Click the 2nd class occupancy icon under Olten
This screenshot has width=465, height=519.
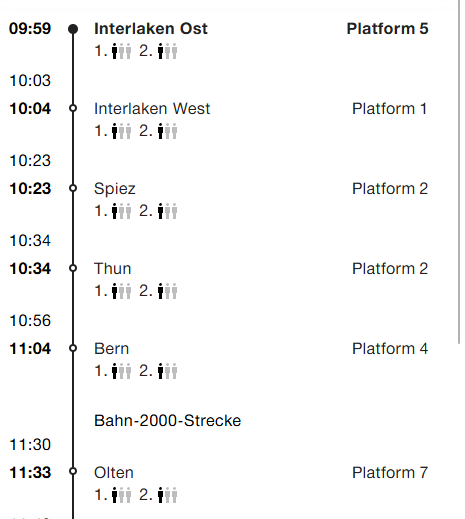pyautogui.click(x=167, y=495)
